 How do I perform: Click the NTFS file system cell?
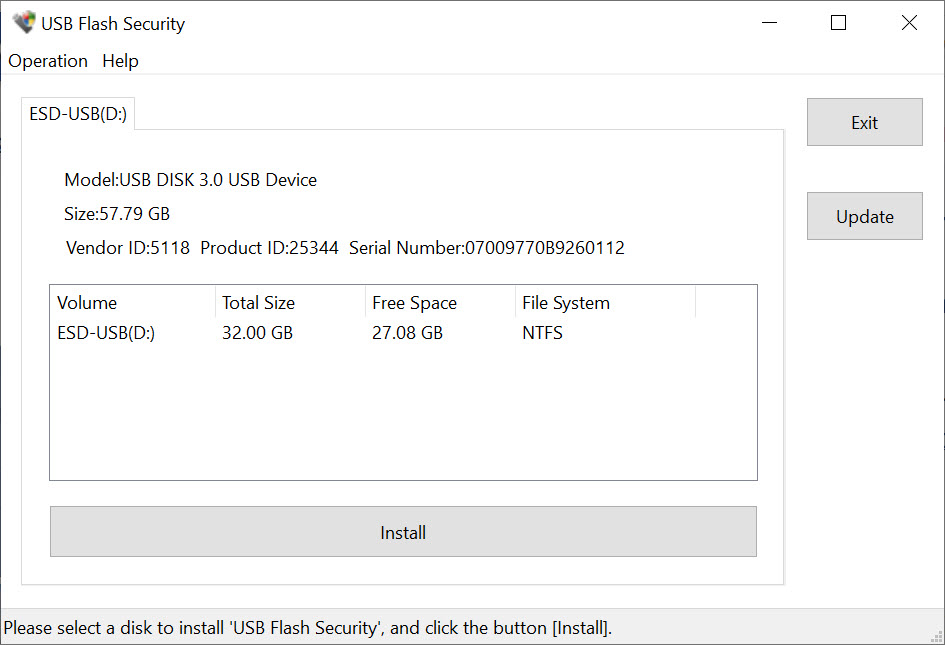coord(542,333)
